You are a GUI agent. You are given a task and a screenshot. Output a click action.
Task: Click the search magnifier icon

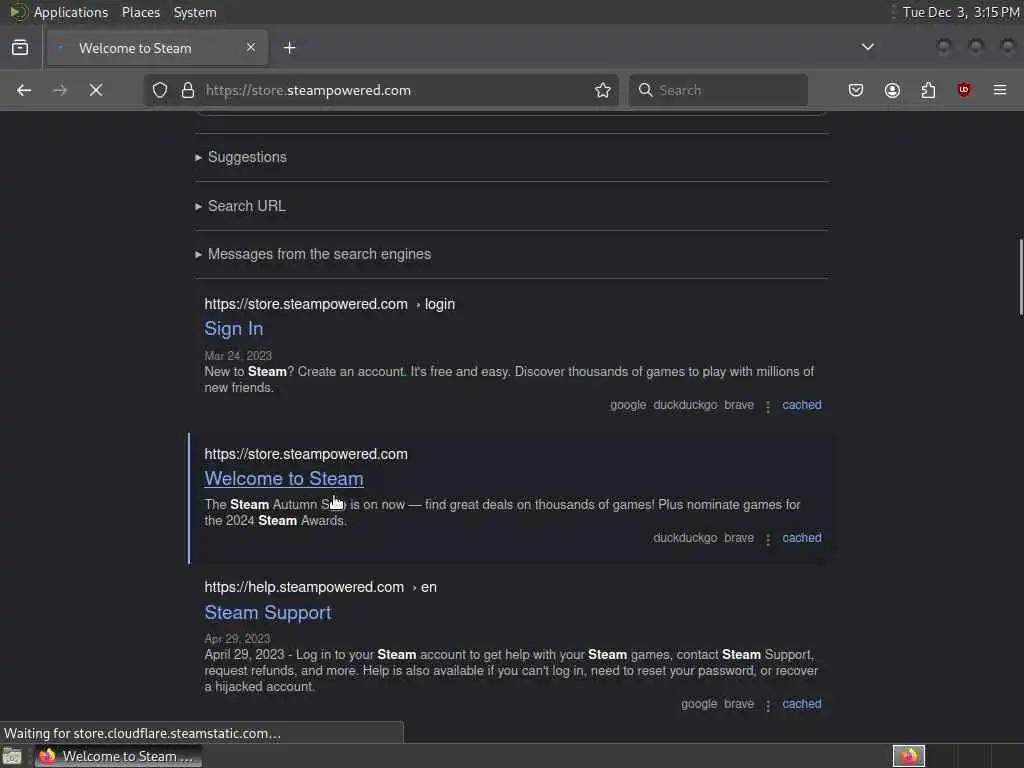[x=645, y=90]
